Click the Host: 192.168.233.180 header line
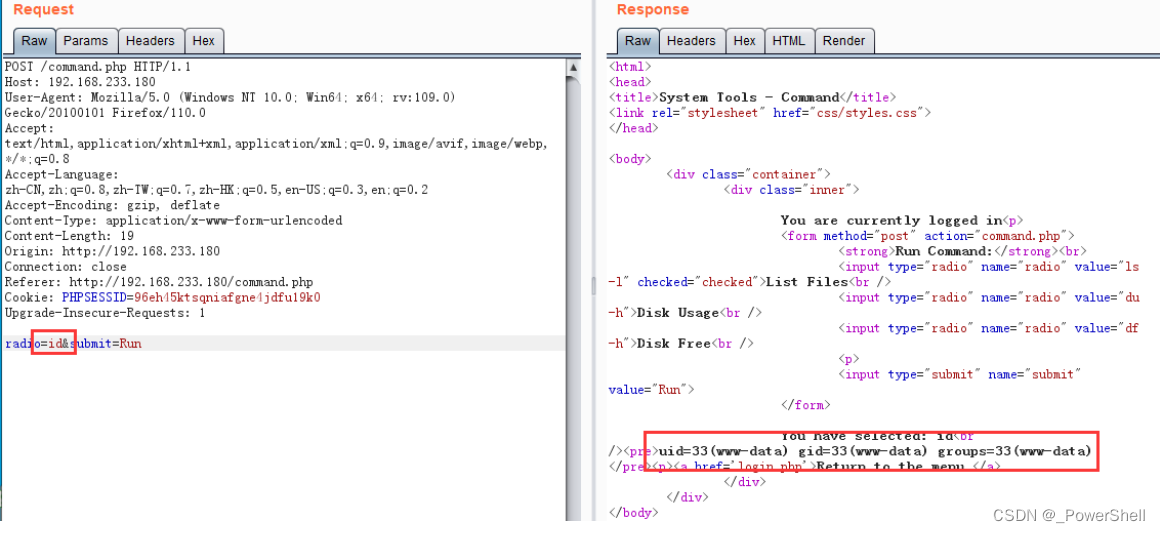This screenshot has width=1160, height=533. tap(80, 81)
